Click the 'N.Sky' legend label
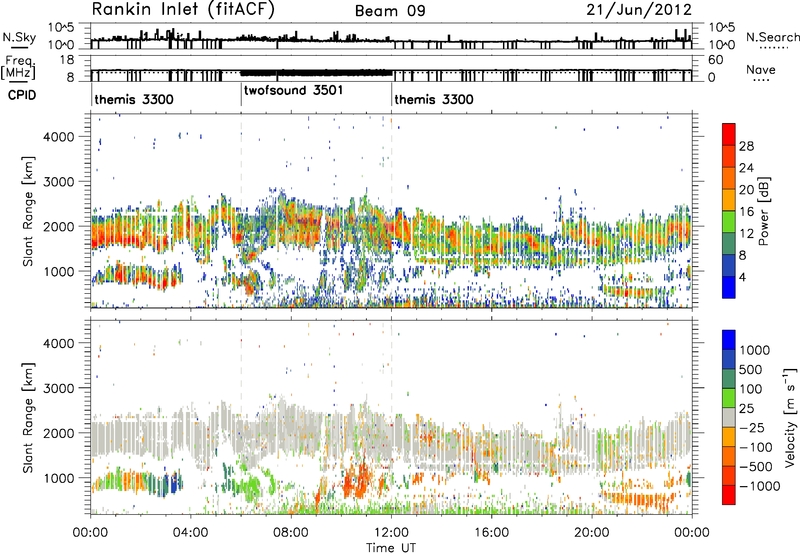 tap(19, 37)
